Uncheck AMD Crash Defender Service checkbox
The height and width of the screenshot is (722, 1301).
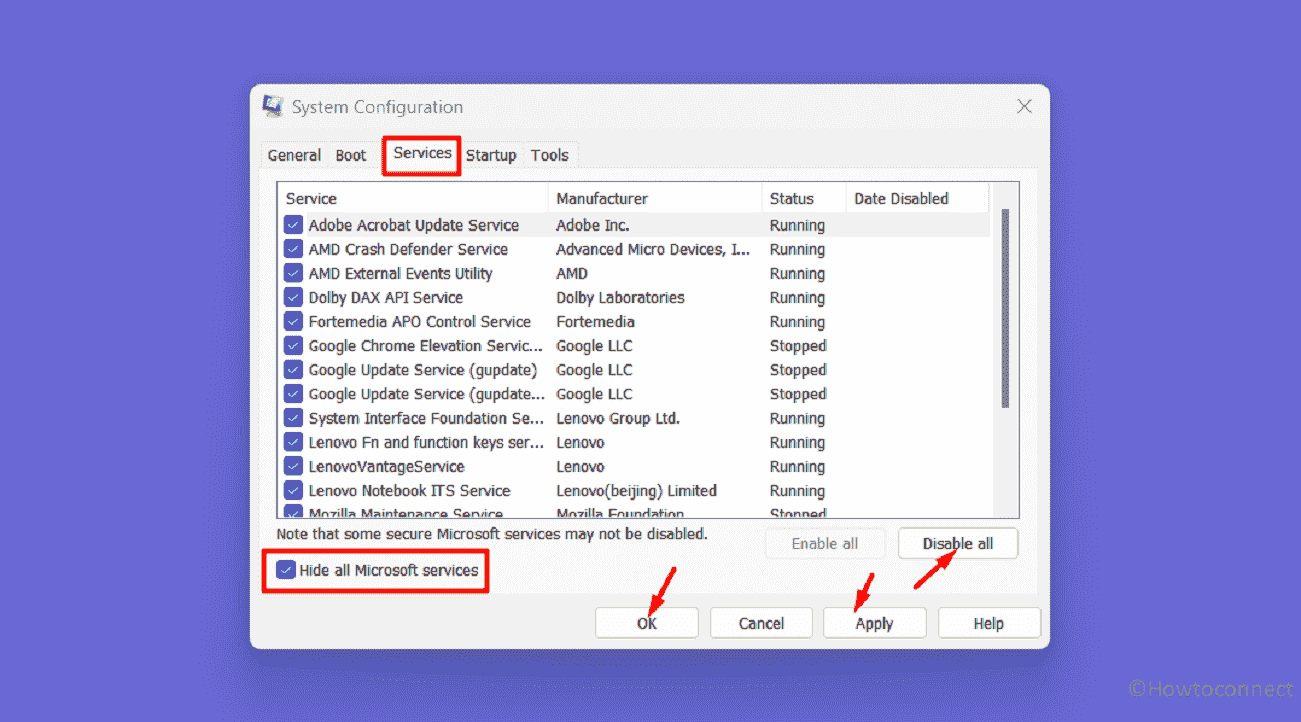pyautogui.click(x=293, y=249)
